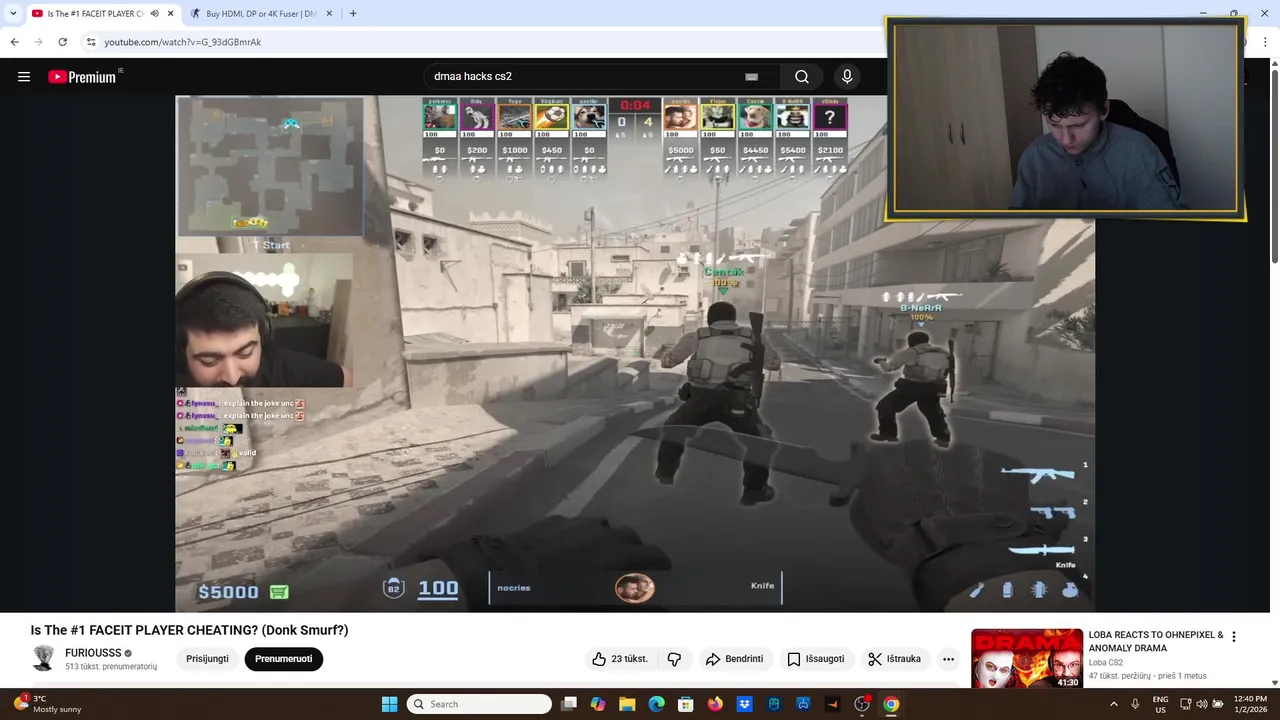Click the video player area
This screenshot has width=1280, height=720.
(635, 353)
